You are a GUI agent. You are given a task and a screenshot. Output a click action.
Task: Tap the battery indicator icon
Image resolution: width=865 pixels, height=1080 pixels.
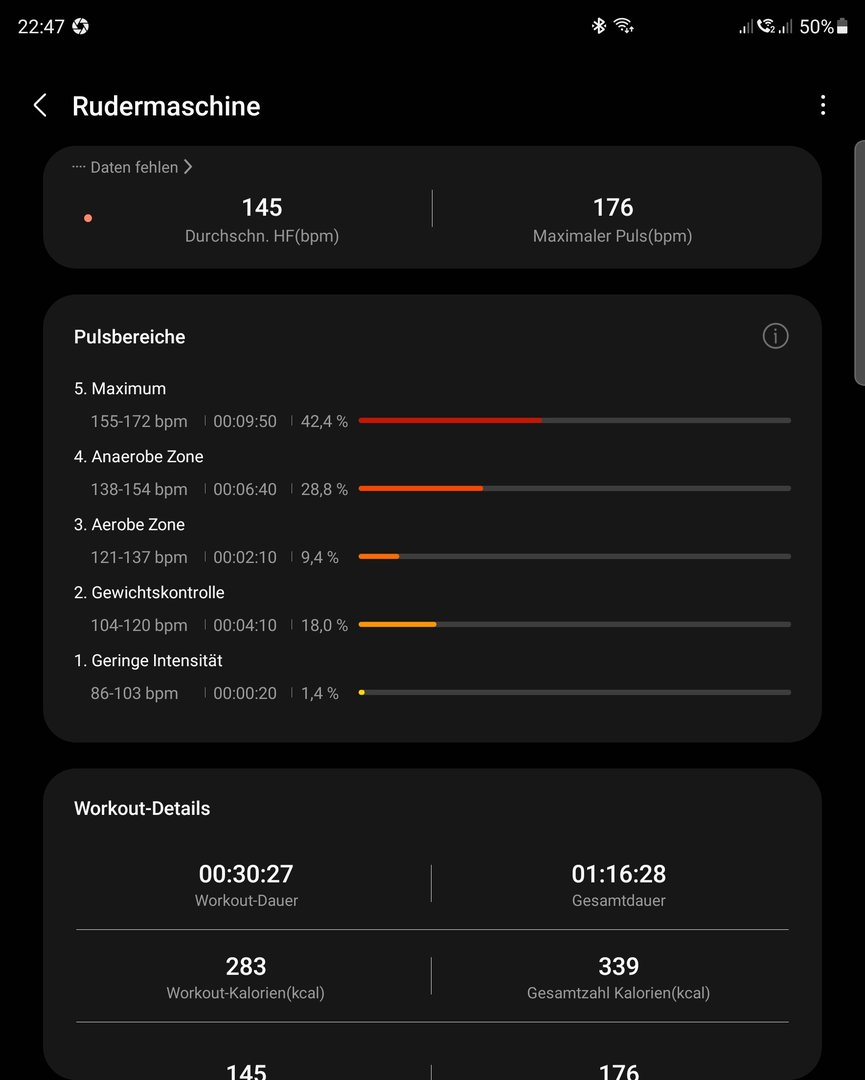tap(842, 26)
